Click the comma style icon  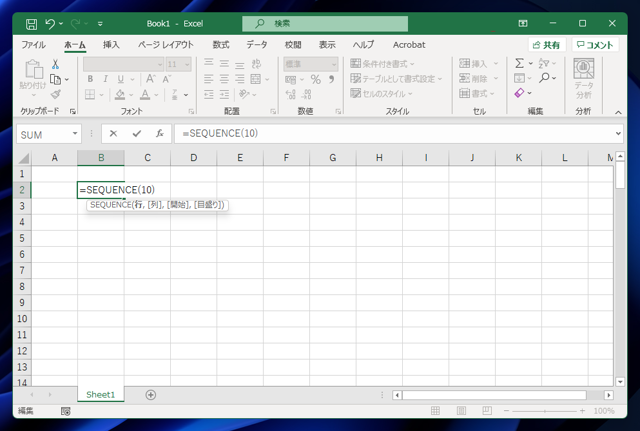tap(331, 79)
